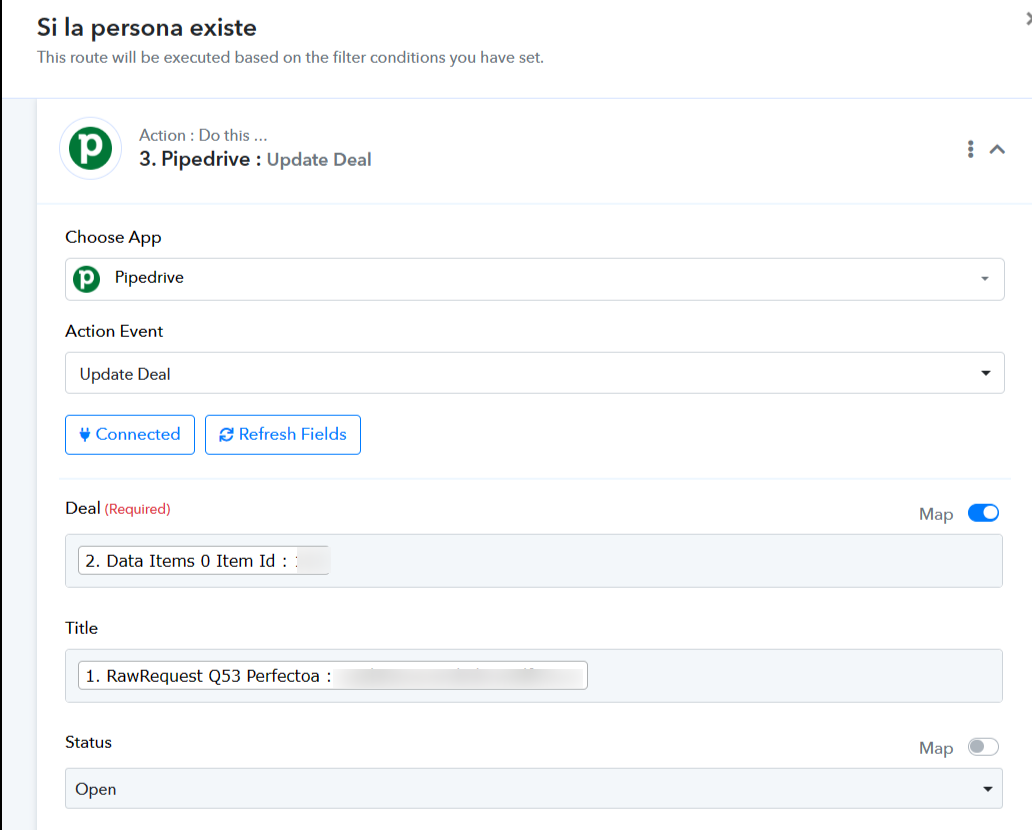This screenshot has height=830, width=1032.
Task: Click the small Pipedrive icon in app selector
Action: (x=86, y=279)
